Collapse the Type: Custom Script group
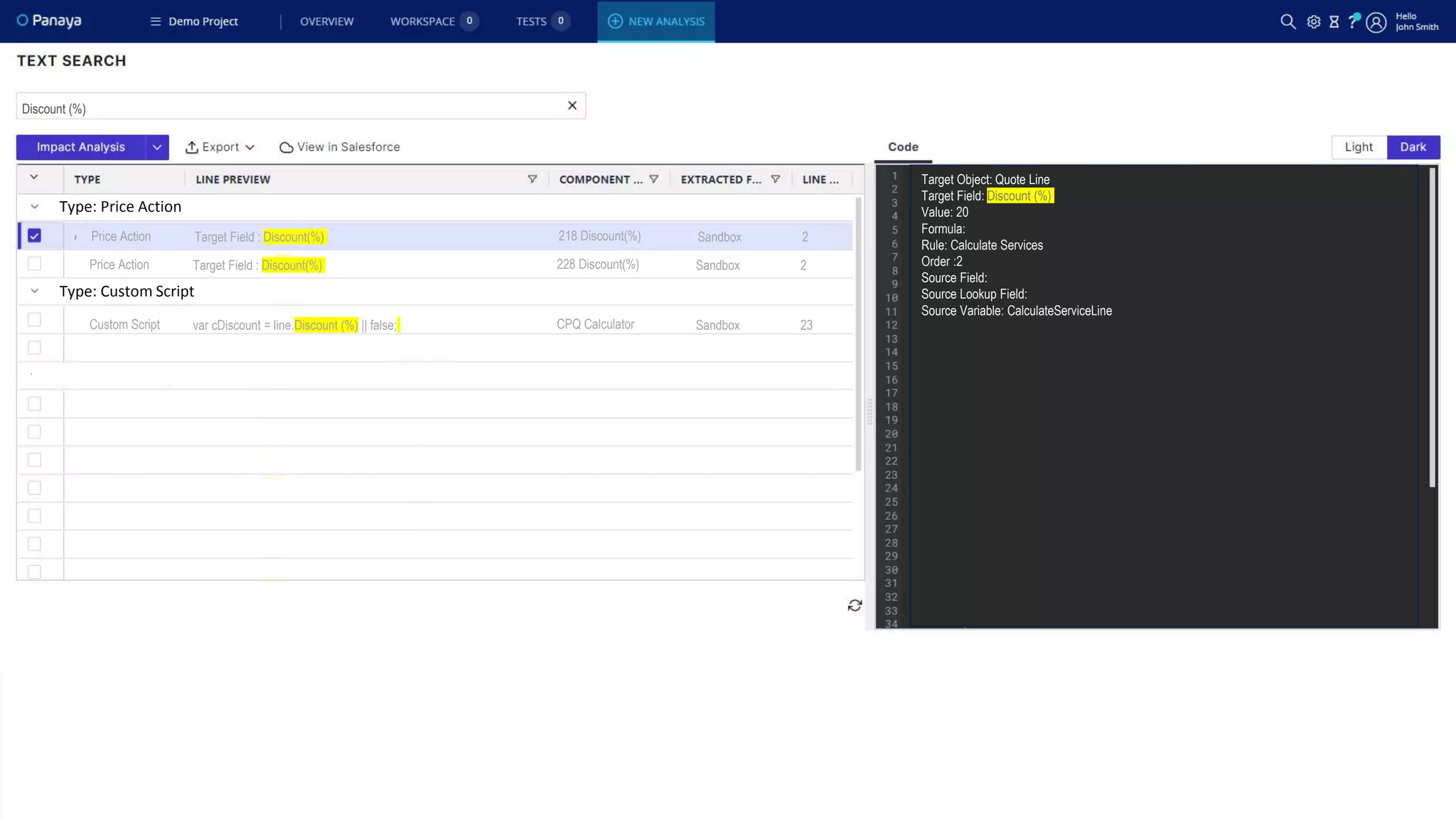 click(x=34, y=291)
